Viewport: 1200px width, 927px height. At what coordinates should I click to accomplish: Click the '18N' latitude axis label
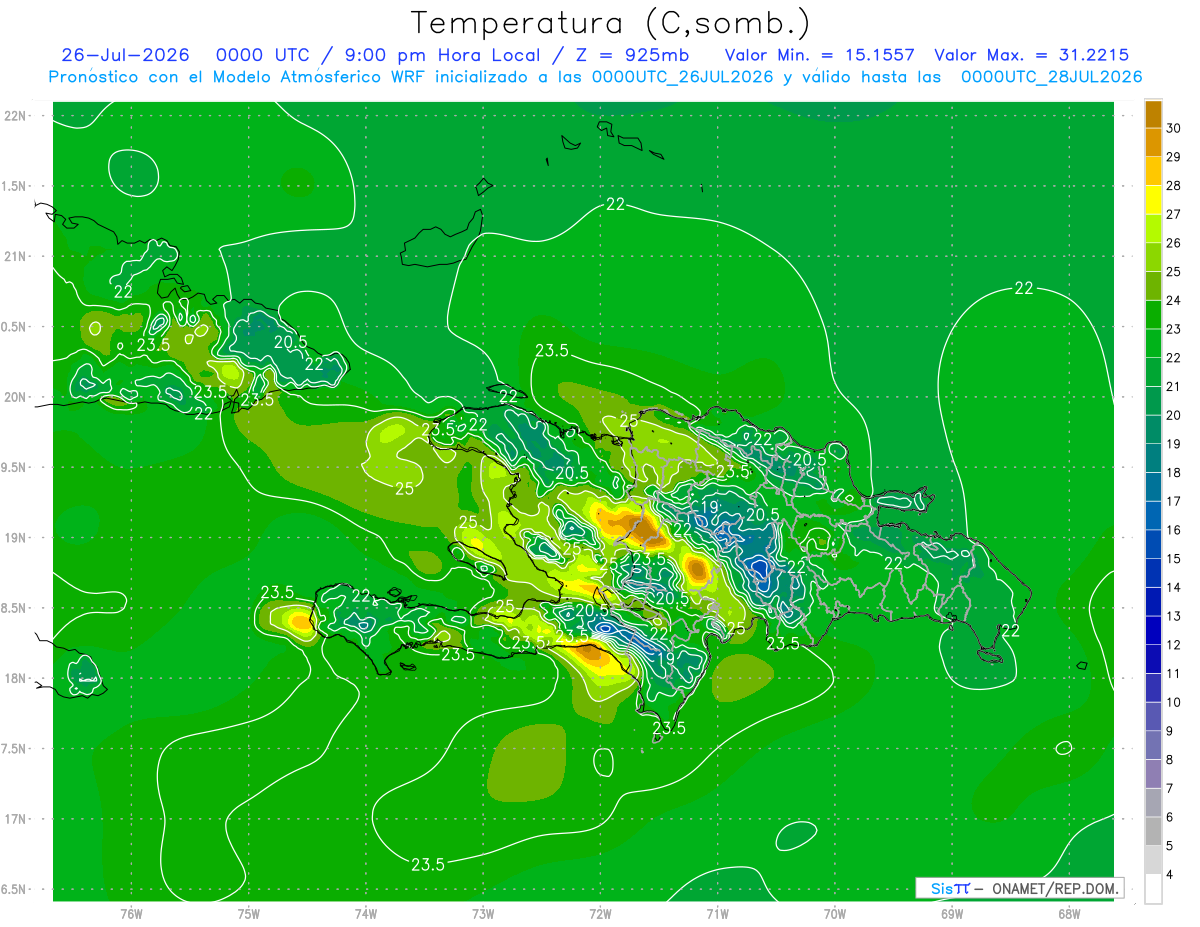(x=16, y=678)
